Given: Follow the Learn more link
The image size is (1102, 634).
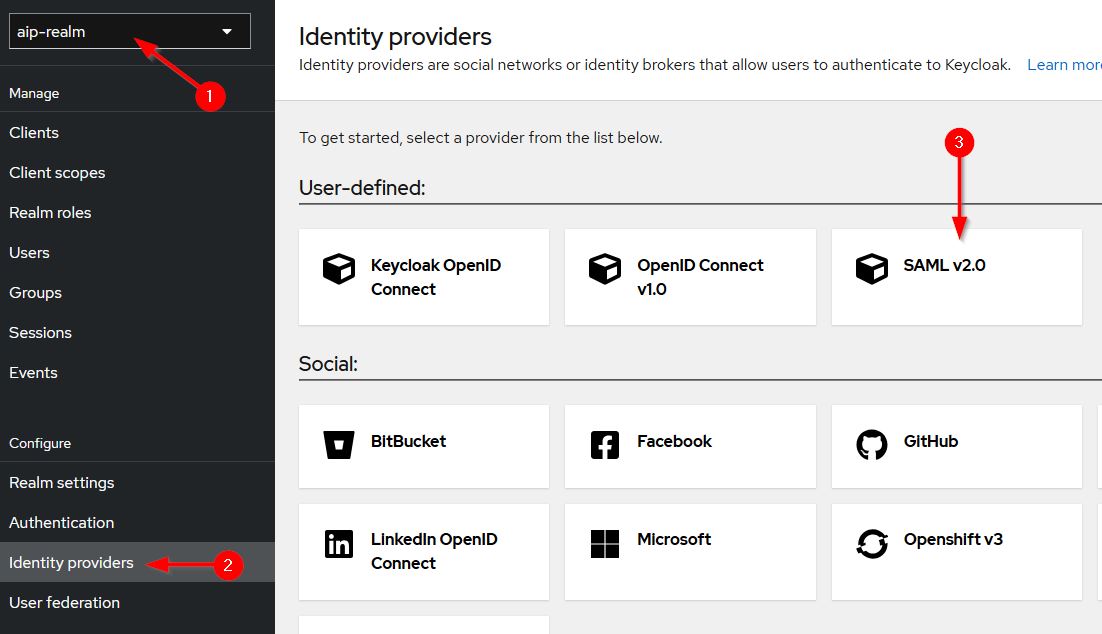Looking at the screenshot, I should click(x=1064, y=65).
